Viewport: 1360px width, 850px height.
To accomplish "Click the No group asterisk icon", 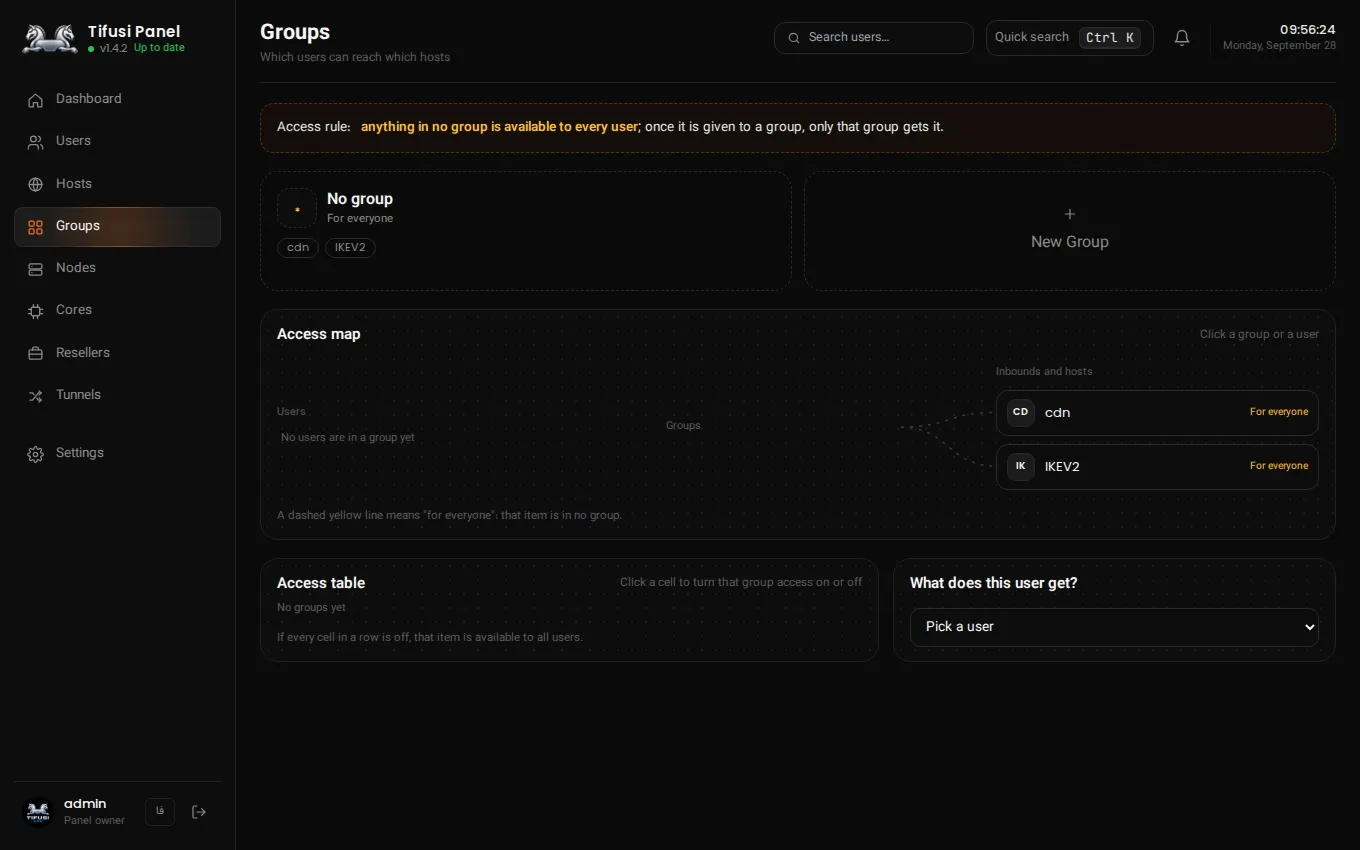I will (x=297, y=208).
